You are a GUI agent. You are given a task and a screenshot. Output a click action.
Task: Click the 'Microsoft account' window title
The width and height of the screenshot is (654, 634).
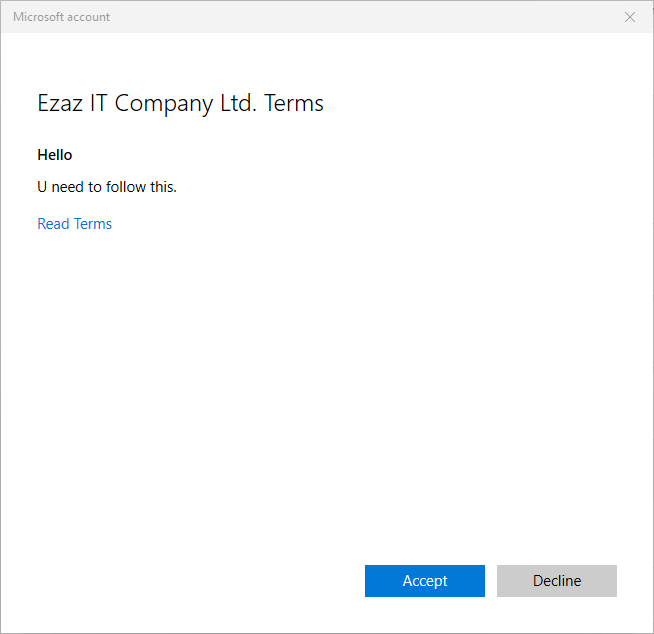(61, 17)
